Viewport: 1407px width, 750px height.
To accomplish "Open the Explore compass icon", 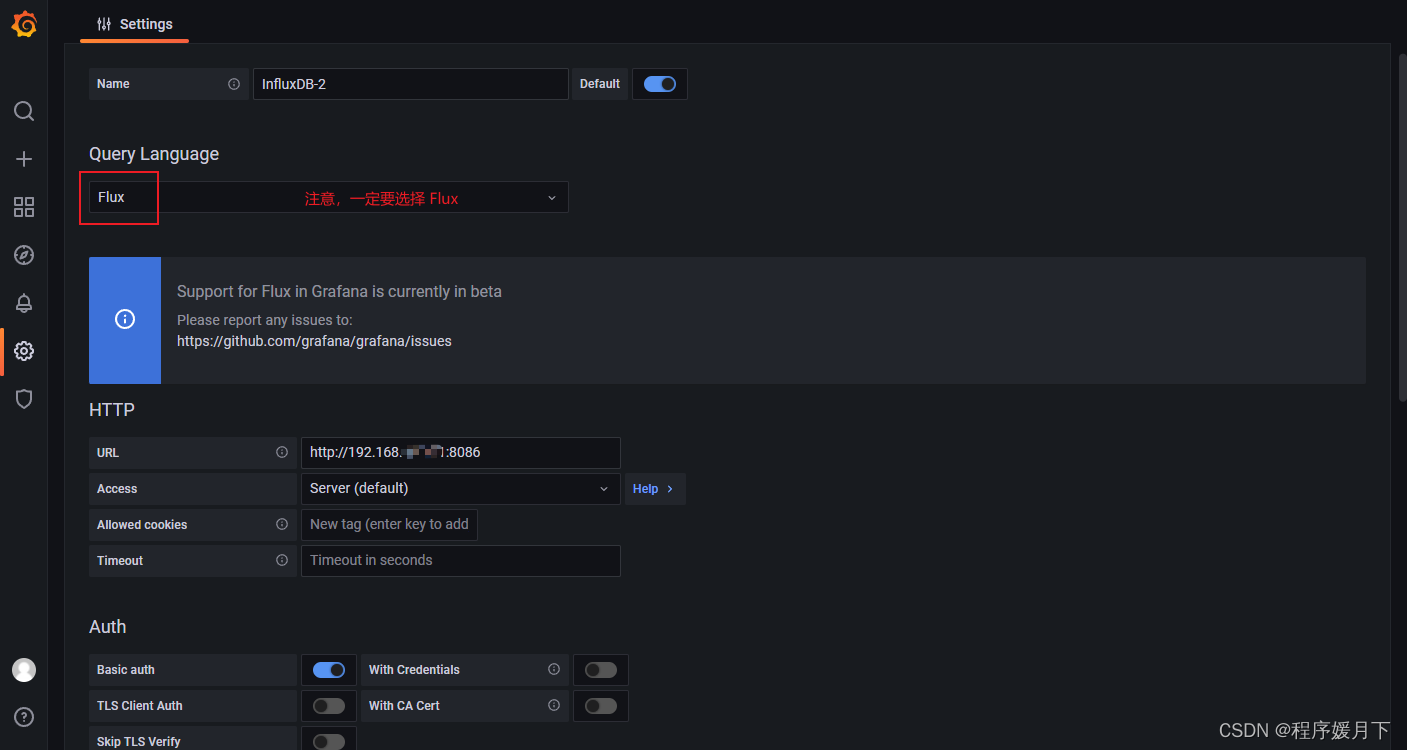I will (x=24, y=255).
